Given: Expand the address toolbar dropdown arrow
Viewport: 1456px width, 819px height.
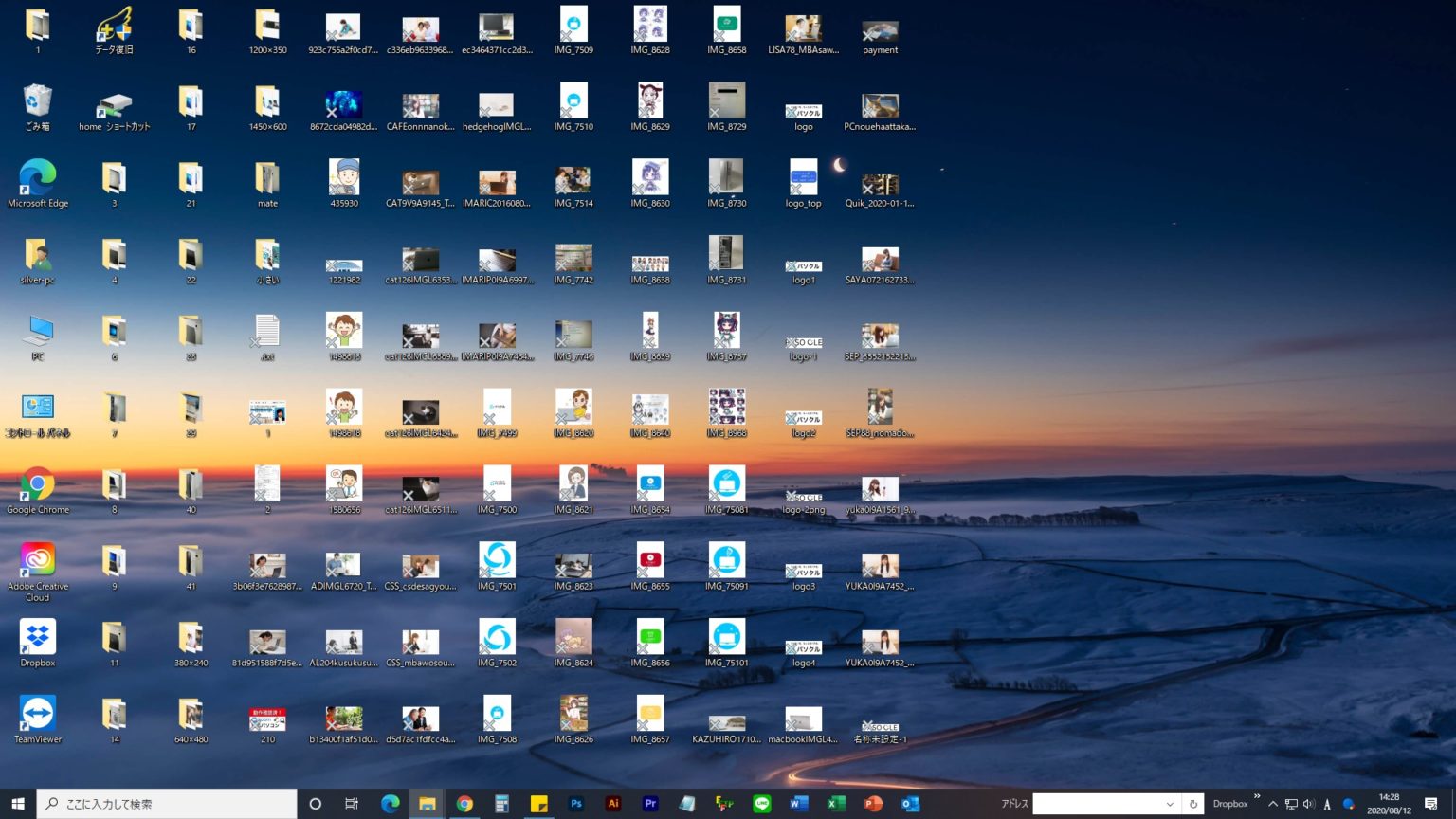Looking at the screenshot, I should click(1170, 805).
